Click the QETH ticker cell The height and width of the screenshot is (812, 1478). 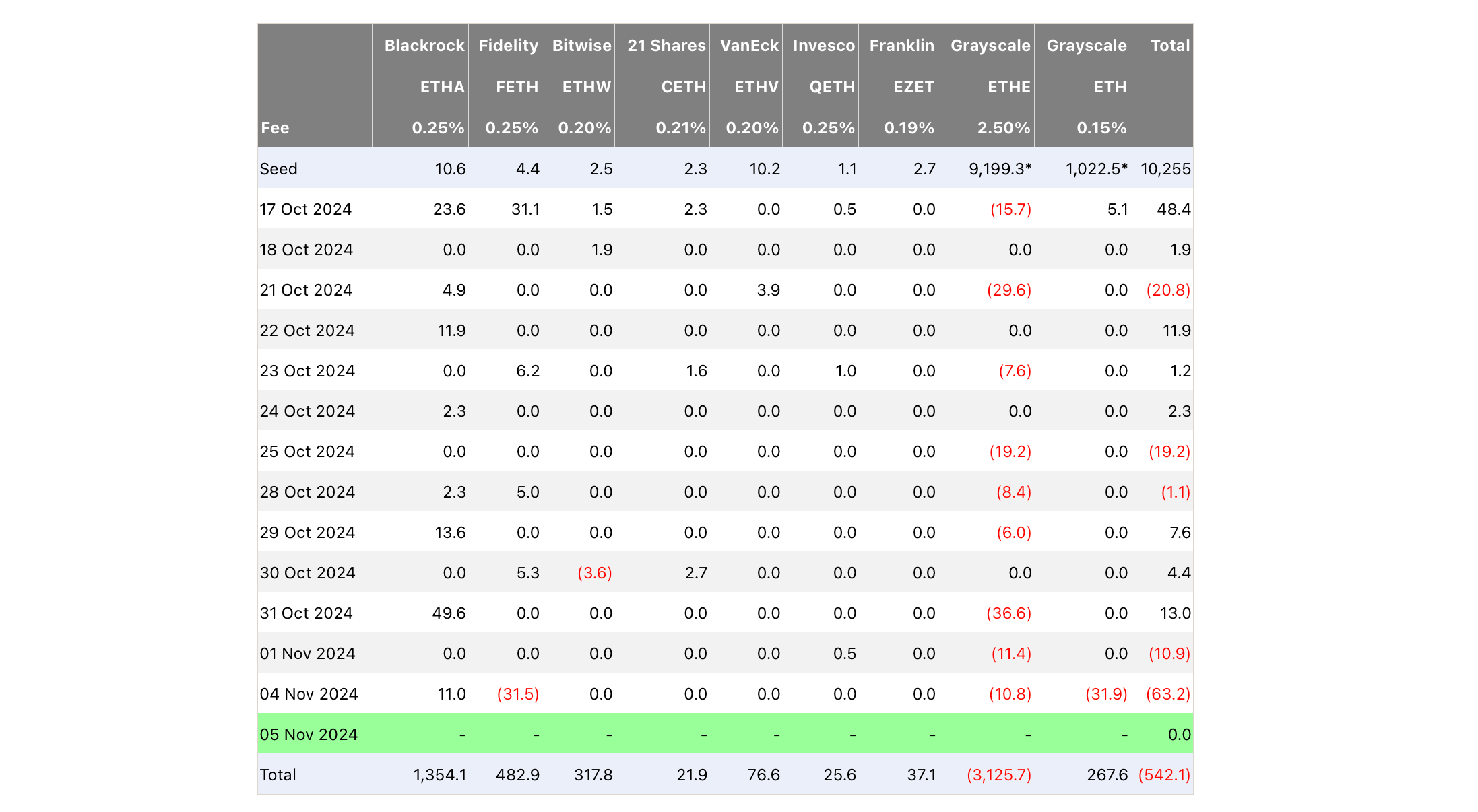click(832, 87)
